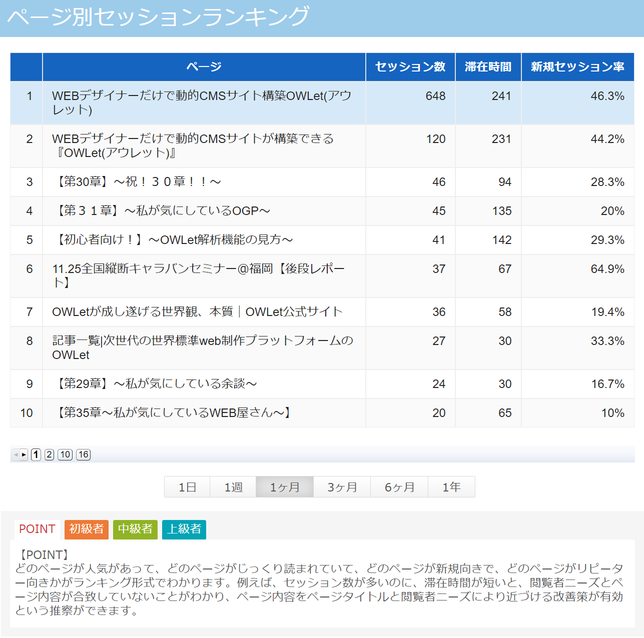The height and width of the screenshot is (638, 644).
Task: Jump to pagination page 10
Action: [x=65, y=455]
